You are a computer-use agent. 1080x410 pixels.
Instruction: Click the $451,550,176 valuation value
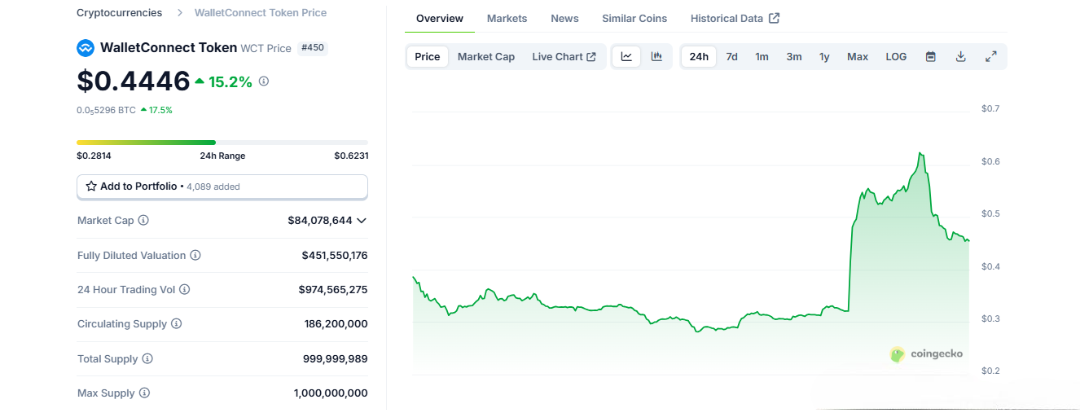pyautogui.click(x=335, y=255)
